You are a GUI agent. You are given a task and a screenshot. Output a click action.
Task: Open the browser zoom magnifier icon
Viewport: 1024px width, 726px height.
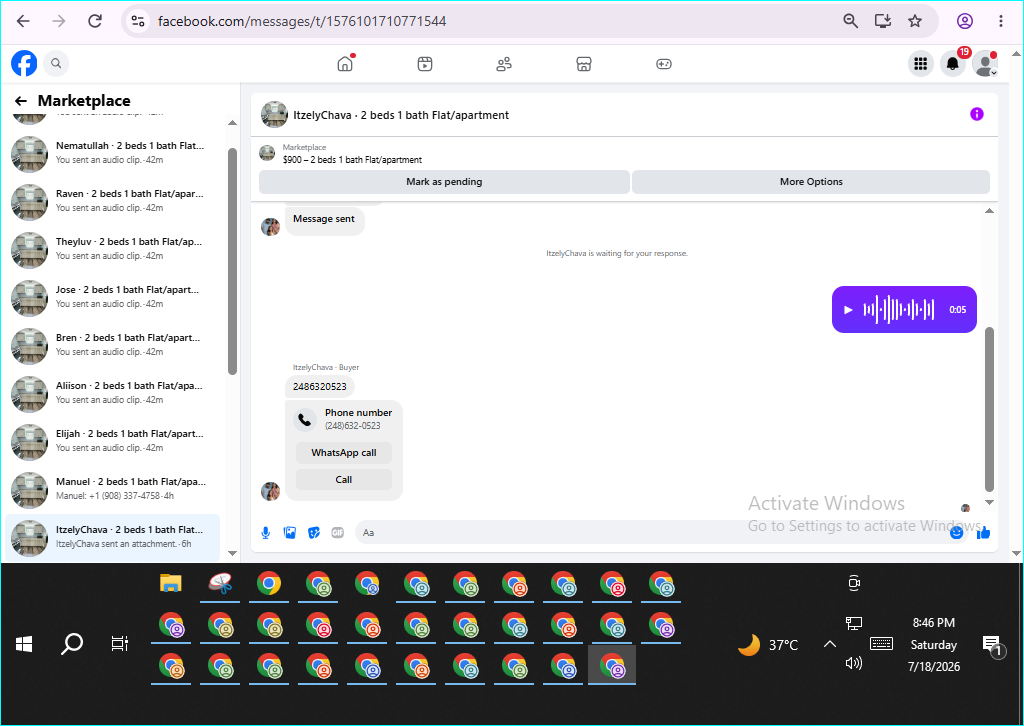point(850,21)
